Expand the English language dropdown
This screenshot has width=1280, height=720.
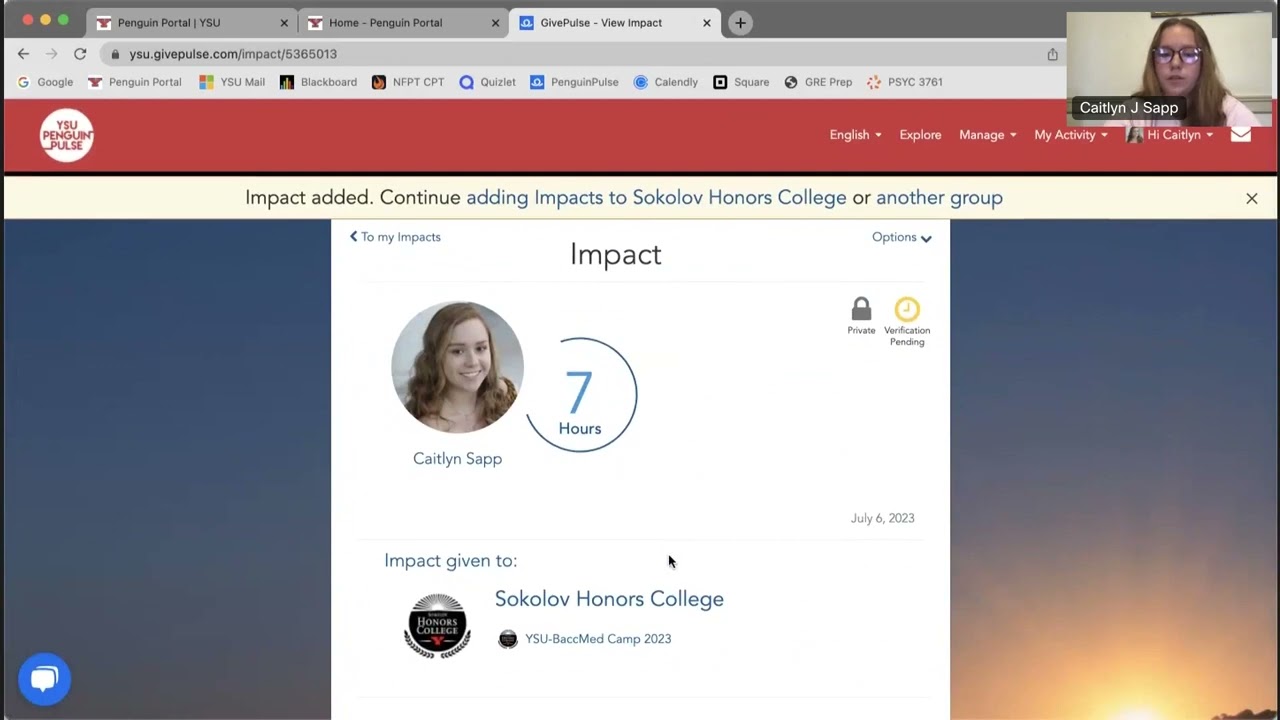click(855, 135)
